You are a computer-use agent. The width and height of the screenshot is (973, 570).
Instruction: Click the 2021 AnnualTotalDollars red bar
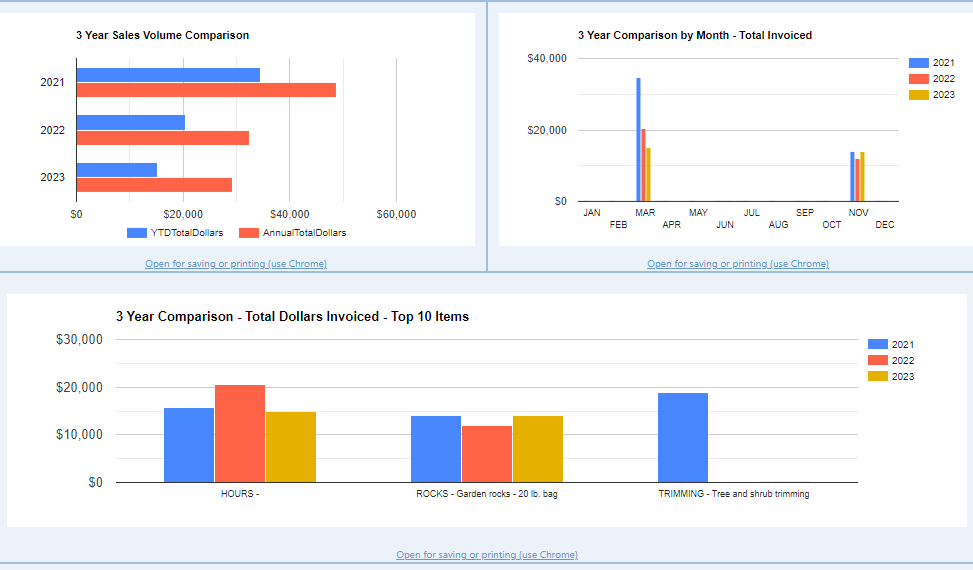tap(206, 90)
